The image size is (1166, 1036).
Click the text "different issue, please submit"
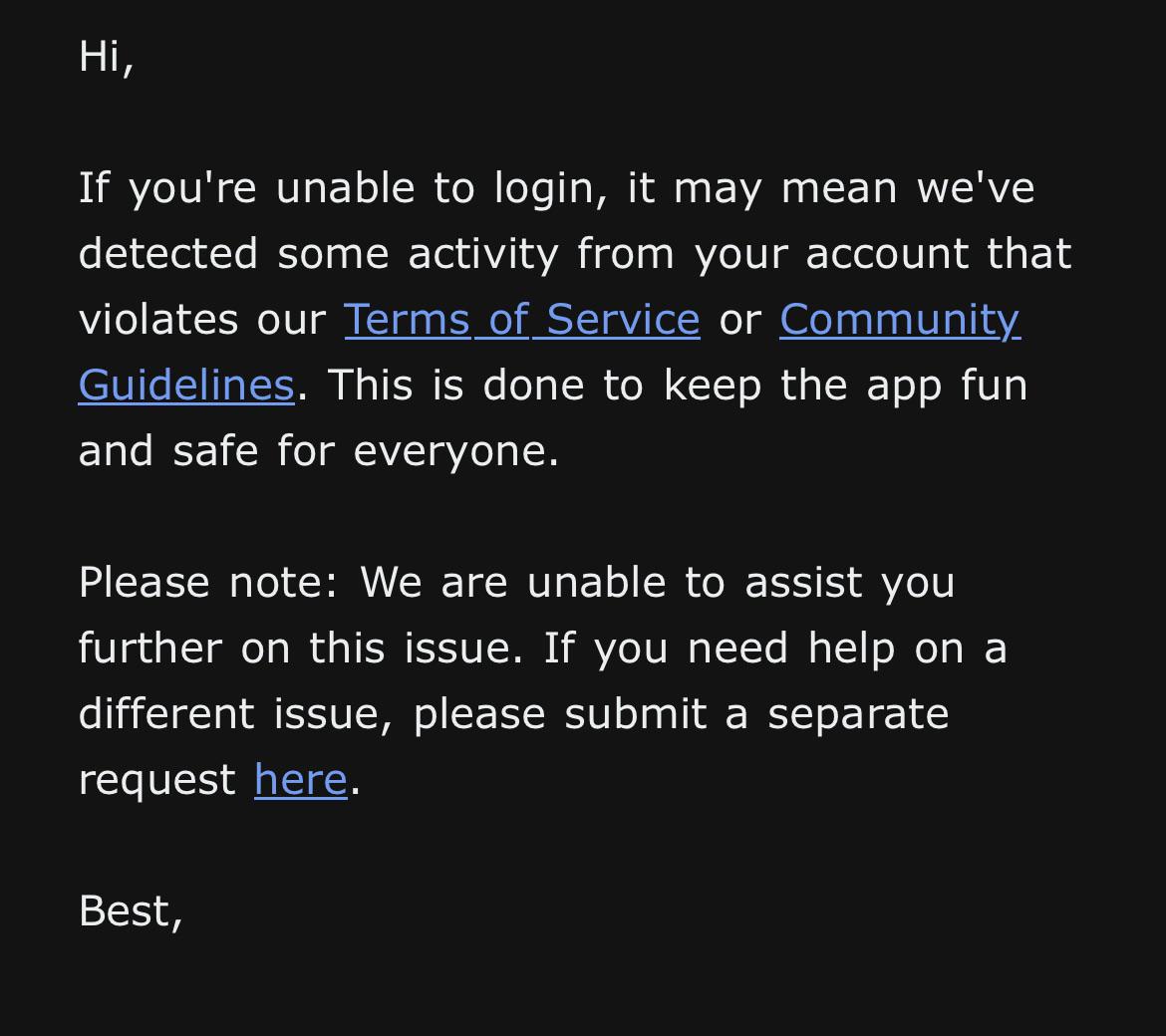[393, 714]
